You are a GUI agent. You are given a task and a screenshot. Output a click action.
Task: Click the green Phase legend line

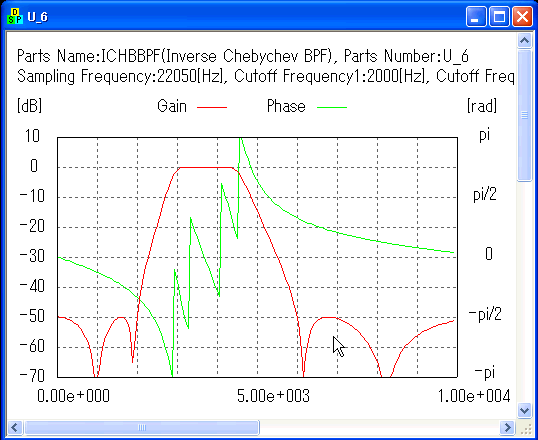click(331, 107)
